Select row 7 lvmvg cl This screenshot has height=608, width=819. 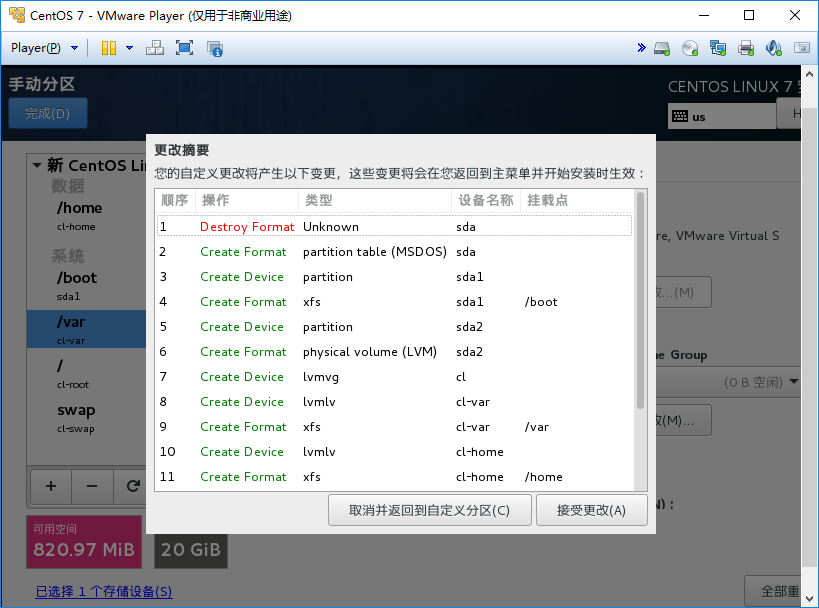tap(394, 377)
